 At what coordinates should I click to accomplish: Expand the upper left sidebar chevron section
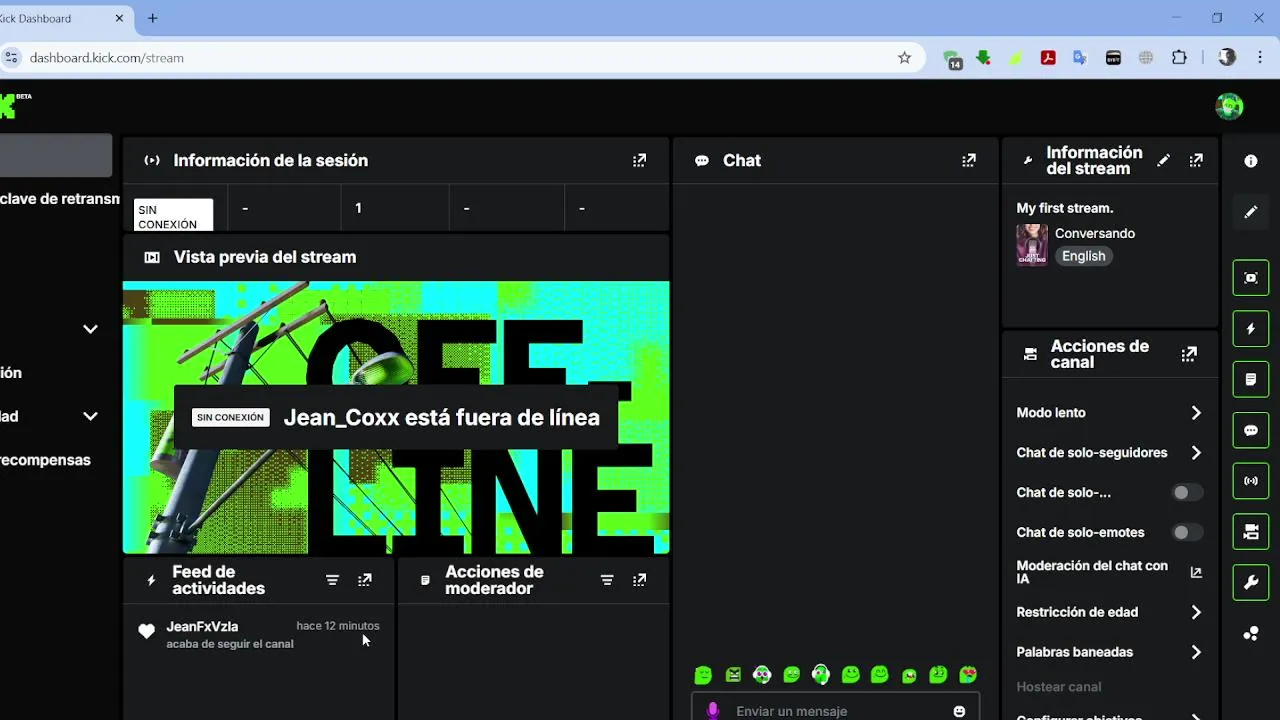(90, 329)
